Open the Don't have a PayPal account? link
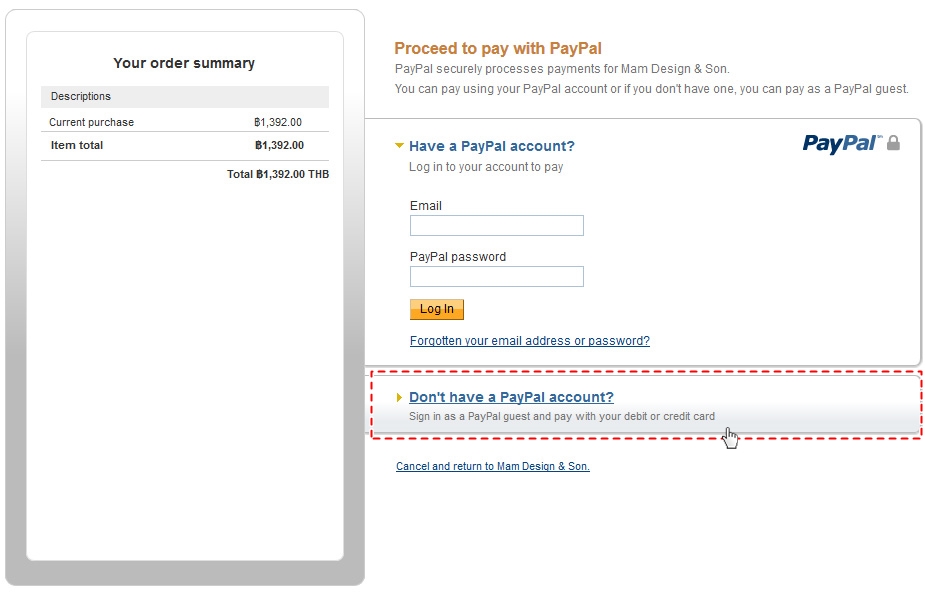The width and height of the screenshot is (925, 592). point(511,397)
